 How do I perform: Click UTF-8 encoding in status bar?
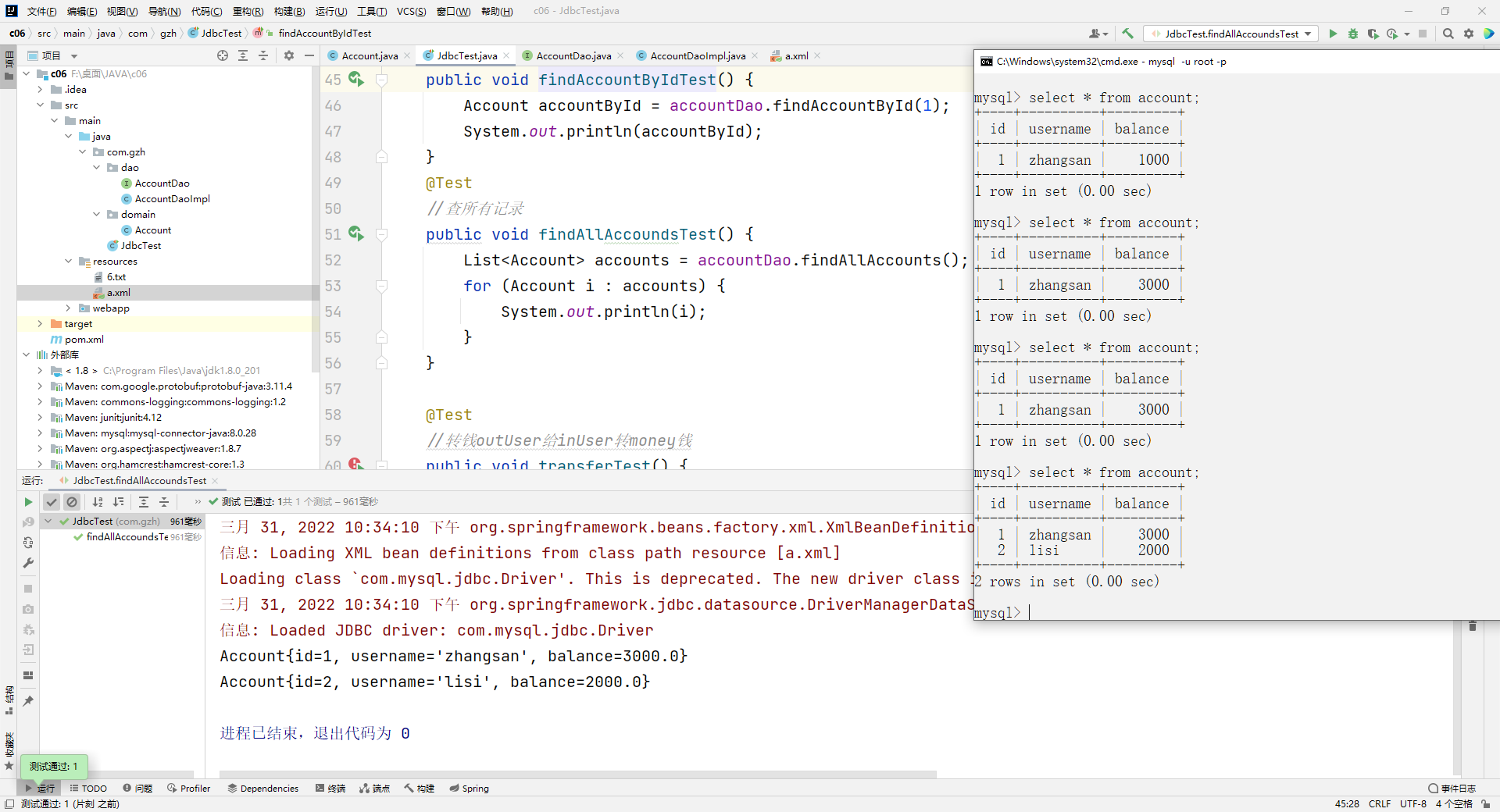[1412, 804]
